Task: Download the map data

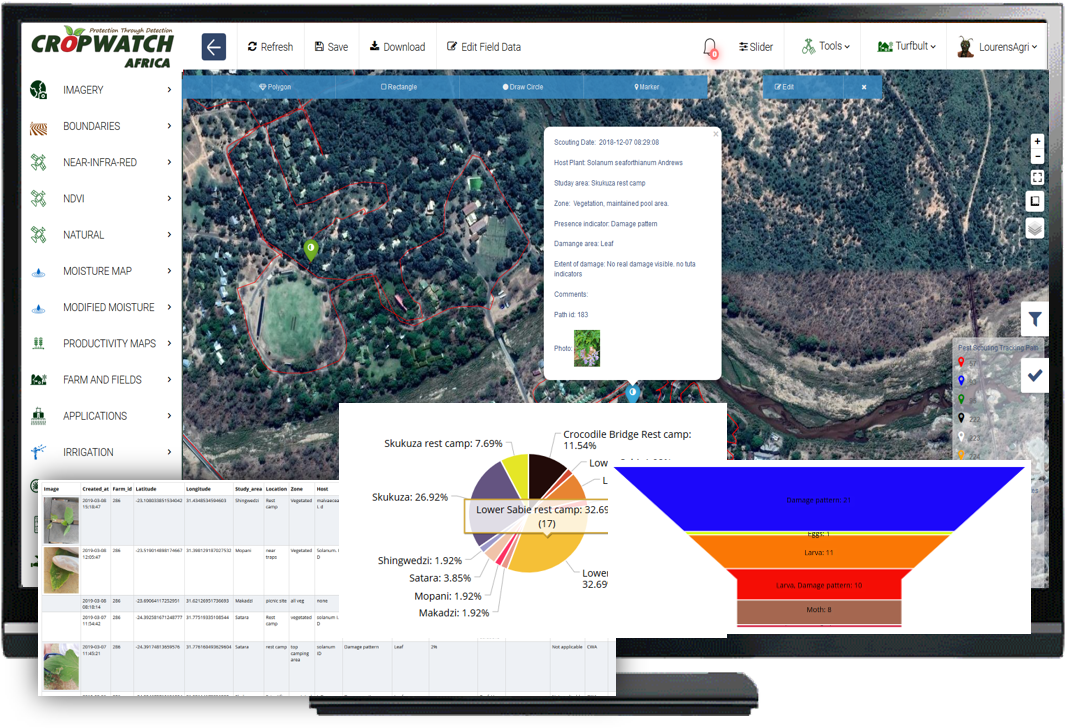Action: (398, 47)
